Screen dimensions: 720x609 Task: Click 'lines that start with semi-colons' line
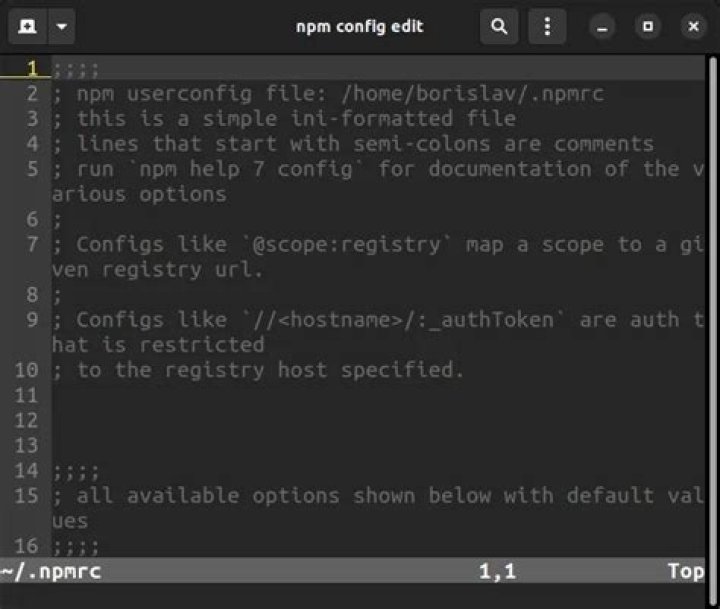[x=353, y=144]
